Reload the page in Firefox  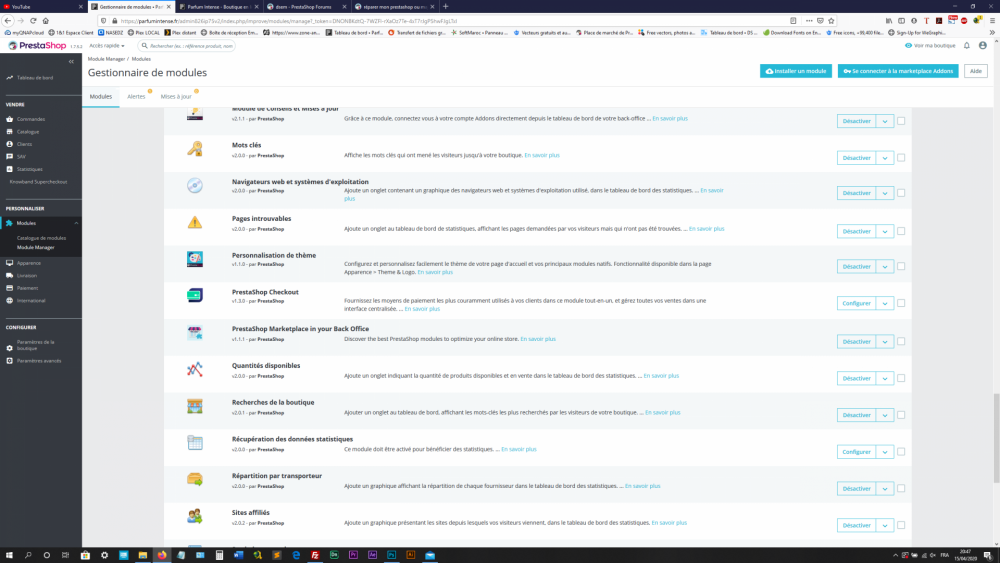point(33,20)
